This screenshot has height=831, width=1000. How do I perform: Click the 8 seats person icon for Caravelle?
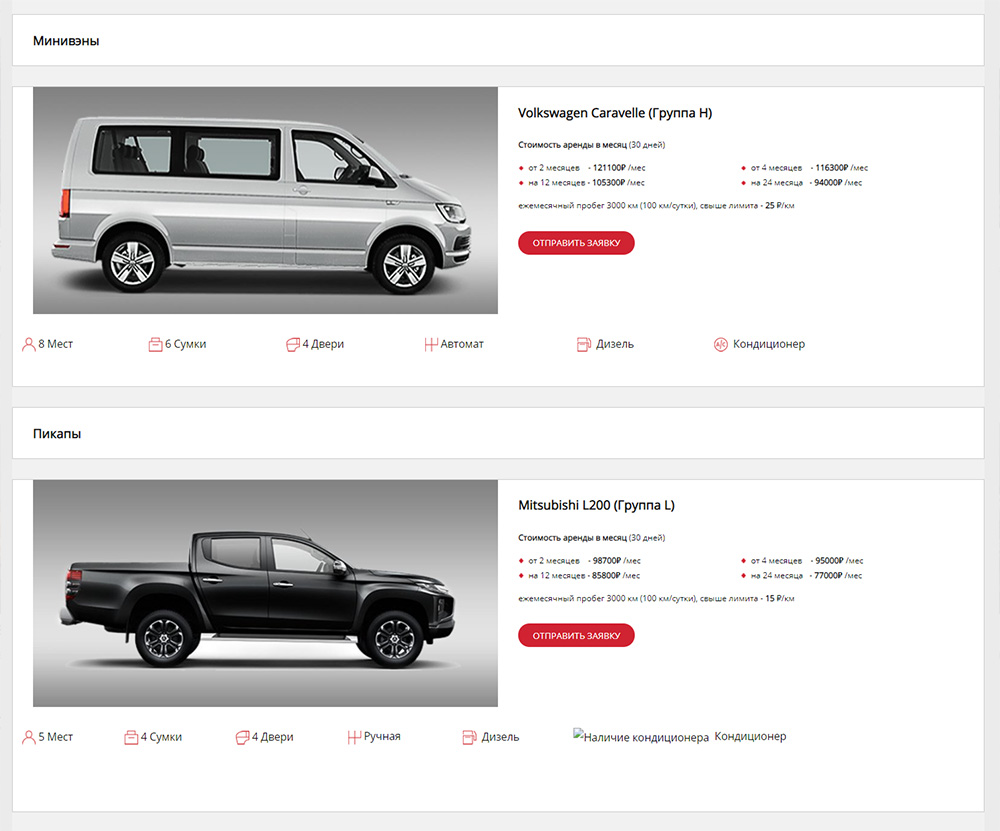click(29, 344)
